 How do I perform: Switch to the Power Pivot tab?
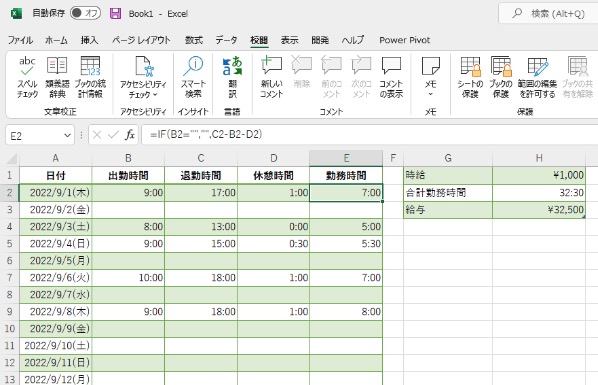coord(405,40)
